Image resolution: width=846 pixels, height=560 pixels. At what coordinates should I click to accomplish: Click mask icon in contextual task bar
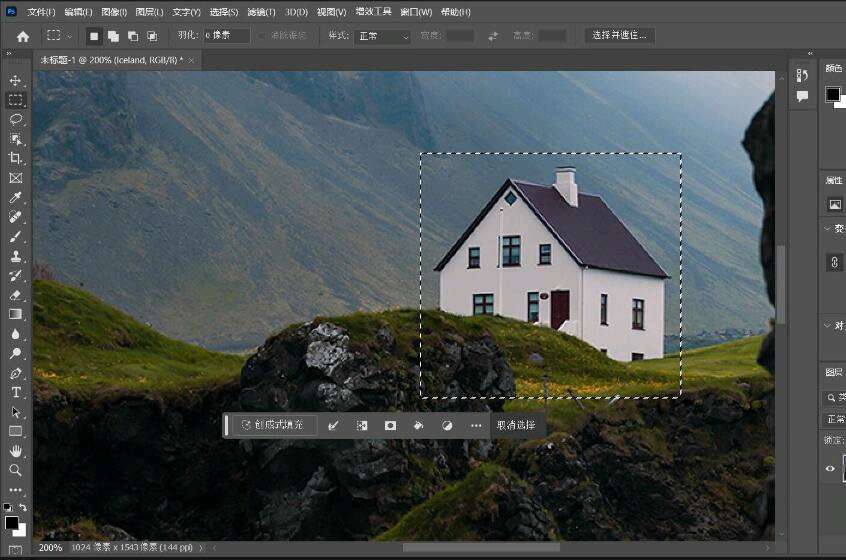[x=390, y=425]
